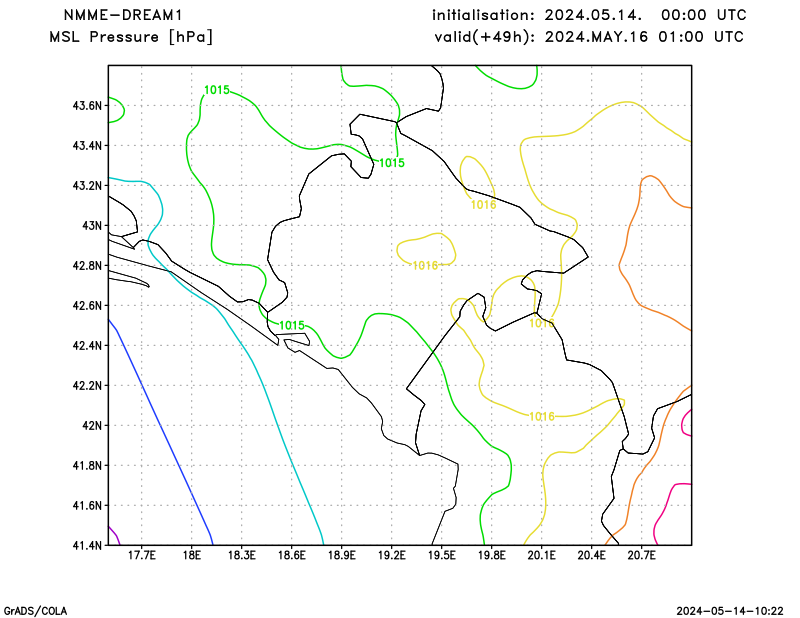Image resolution: width=800 pixels, height=618 pixels.
Task: Click the 42N latitude label
Action: [x=92, y=425]
